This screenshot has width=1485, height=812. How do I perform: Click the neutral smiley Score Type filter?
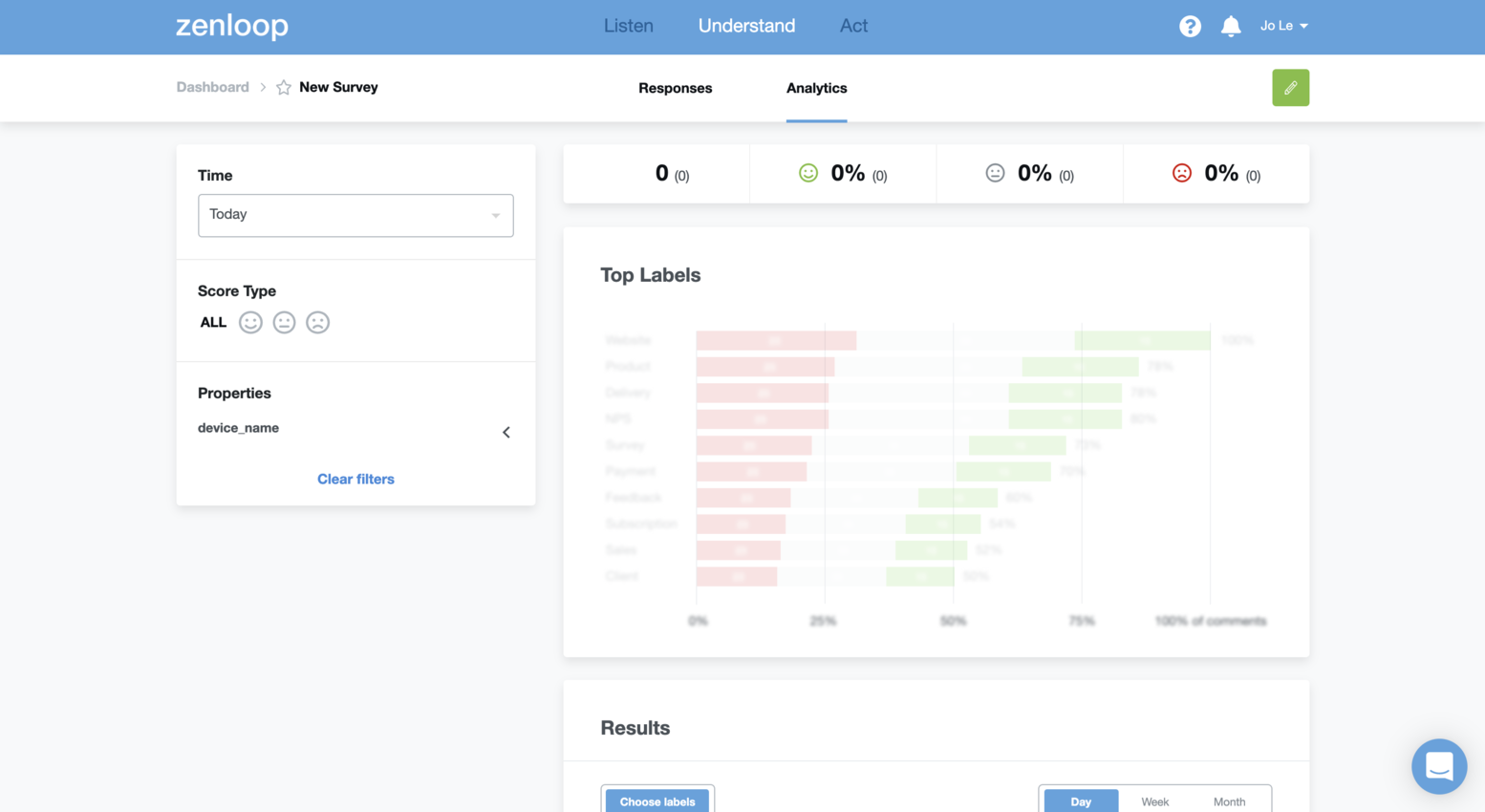pos(284,322)
